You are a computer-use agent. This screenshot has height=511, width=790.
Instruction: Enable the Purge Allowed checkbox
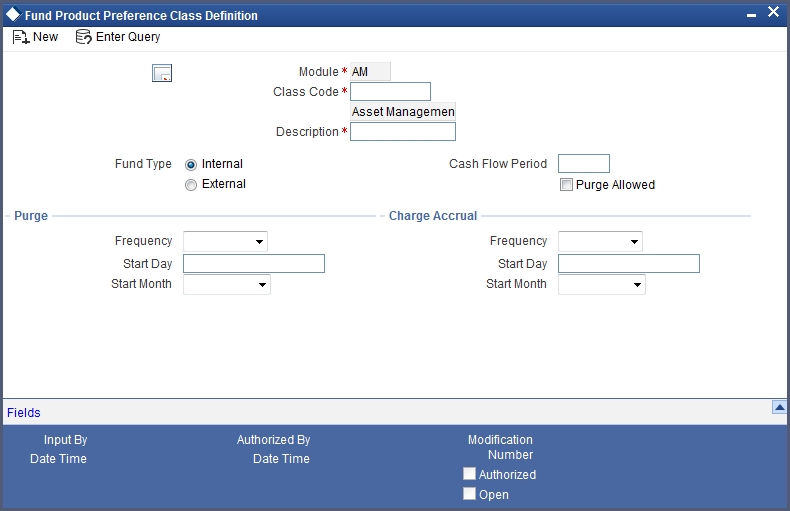point(566,185)
